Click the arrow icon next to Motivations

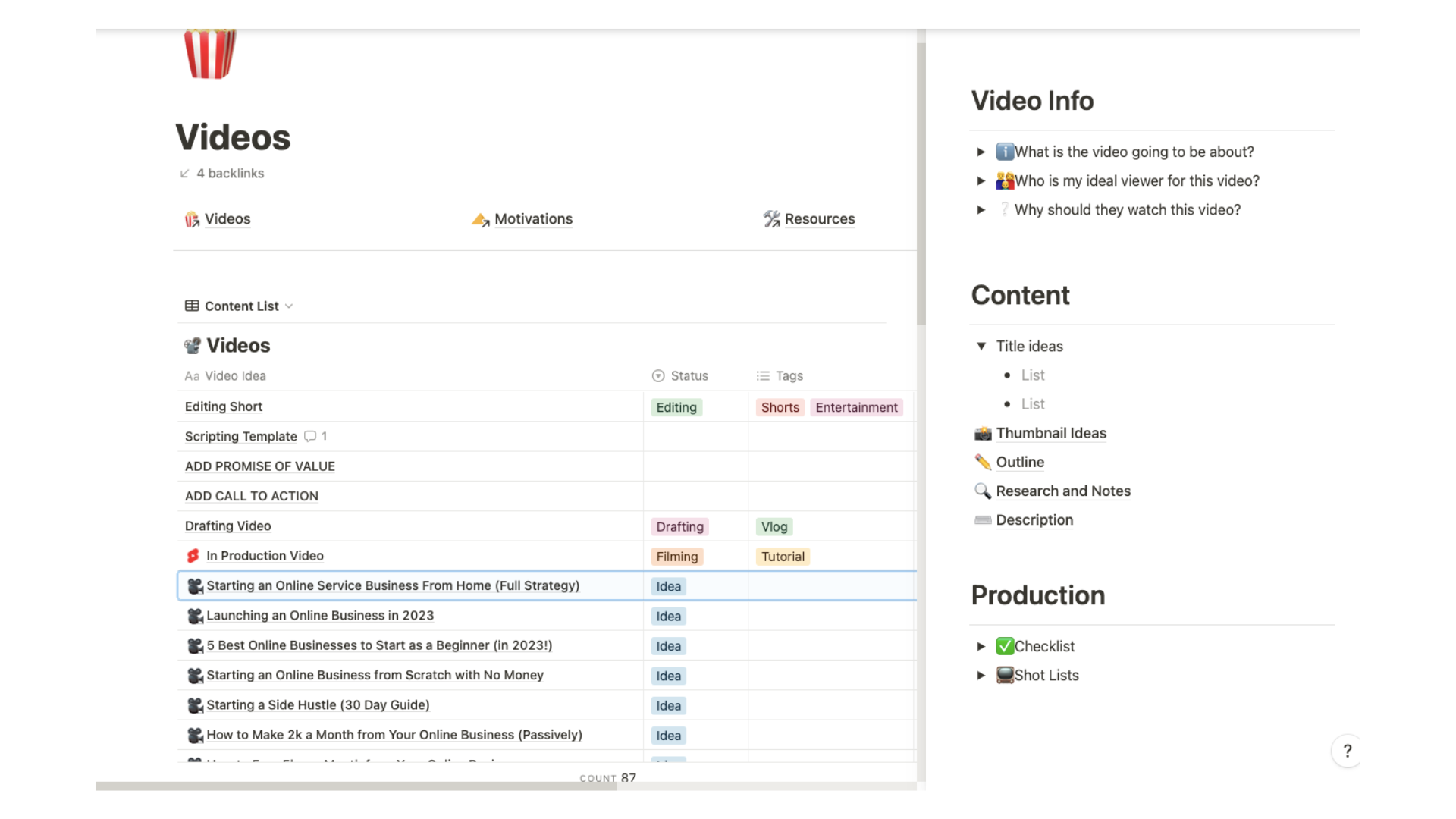[x=481, y=218]
